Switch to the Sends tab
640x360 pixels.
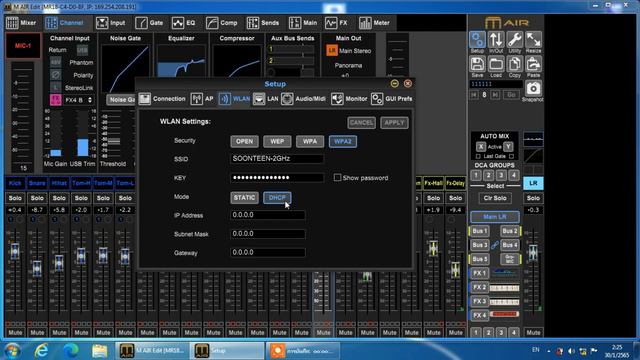[263, 23]
